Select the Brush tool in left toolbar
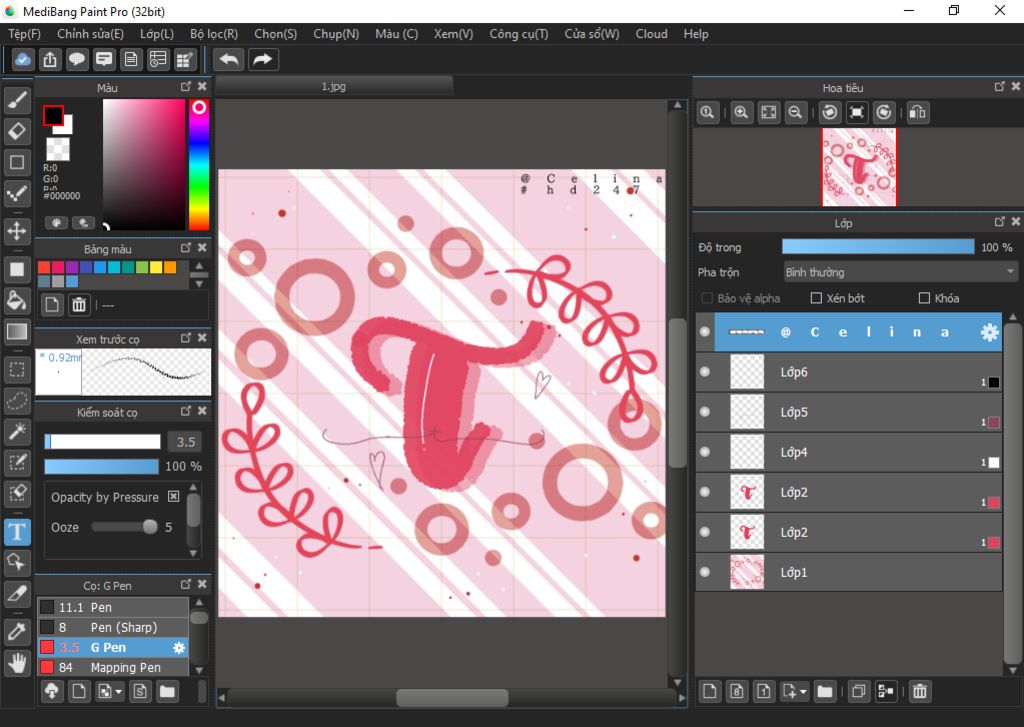1024x727 pixels. pos(18,100)
